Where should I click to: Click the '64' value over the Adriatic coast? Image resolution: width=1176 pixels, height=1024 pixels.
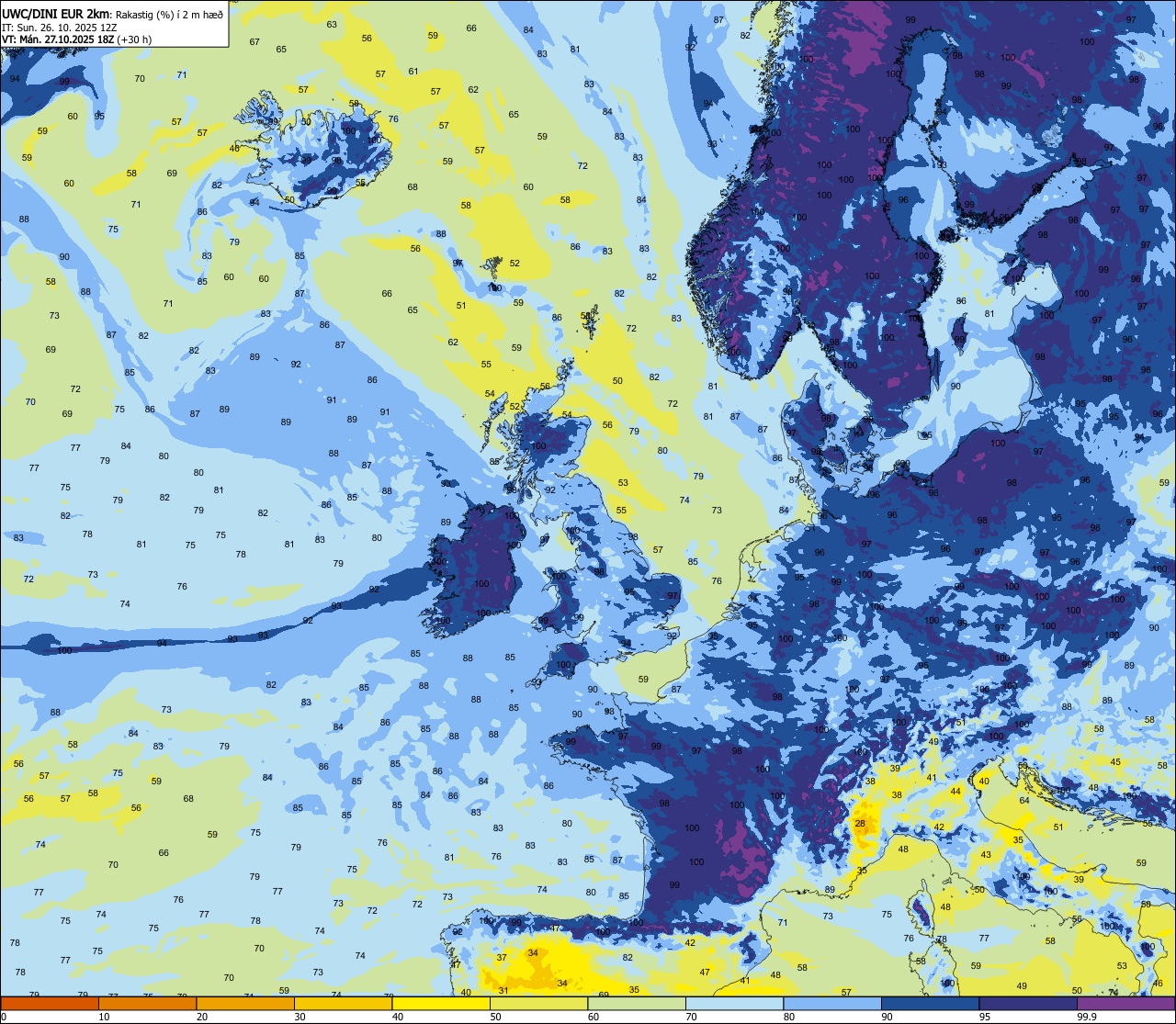(x=1024, y=800)
